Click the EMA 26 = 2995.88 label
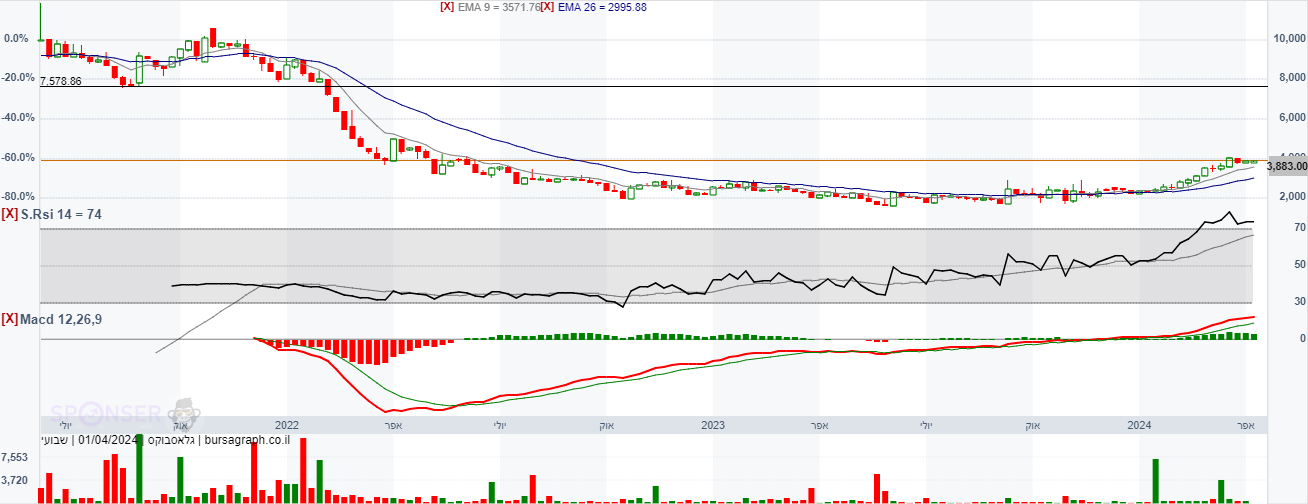 (603, 7)
